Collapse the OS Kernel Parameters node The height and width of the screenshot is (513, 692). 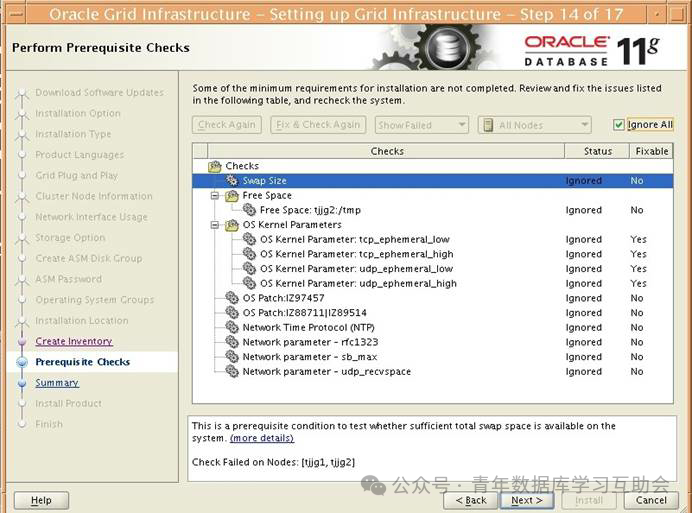[x=214, y=225]
